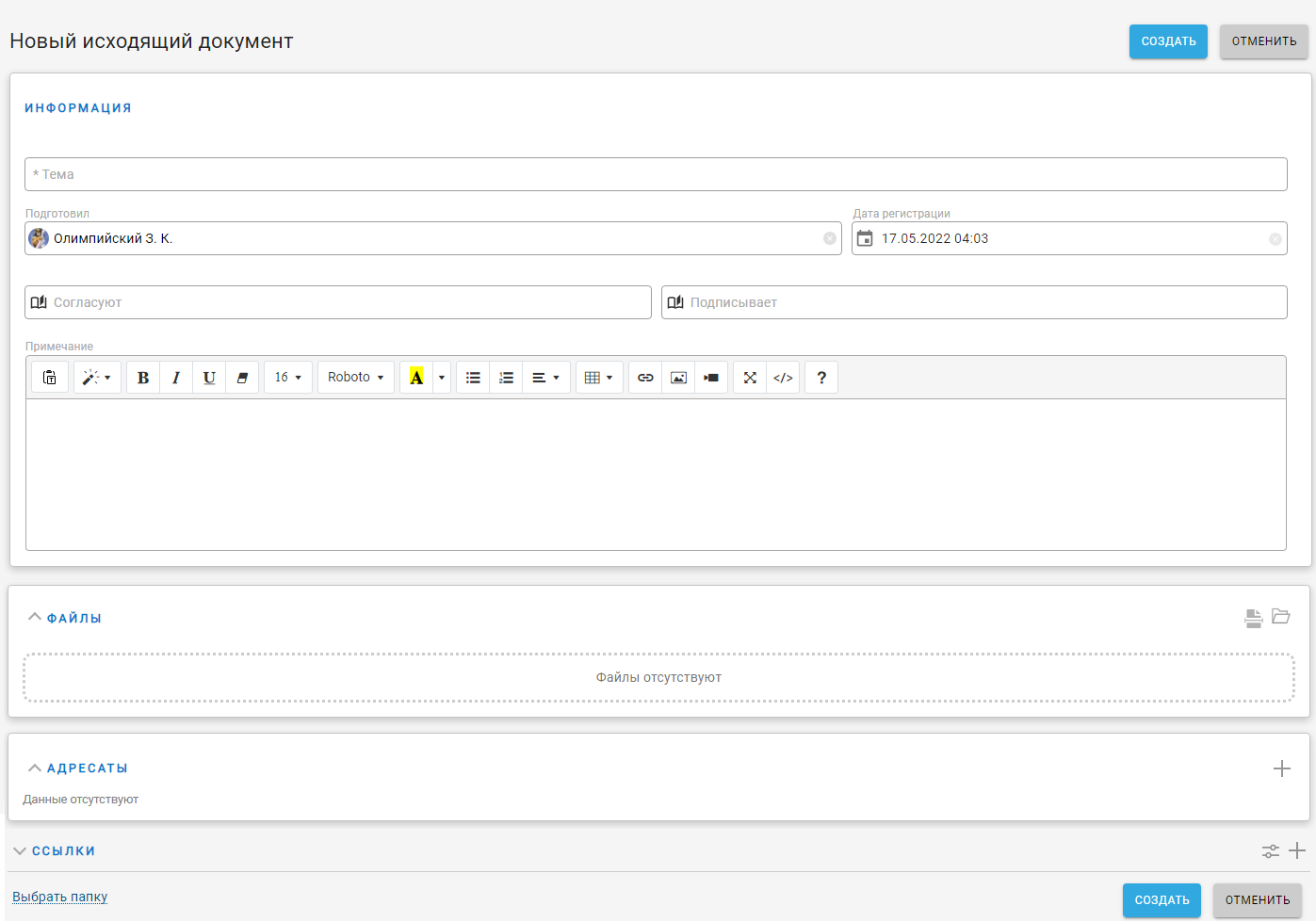Insert a video using the video icon
The image size is (1316, 922).
(x=711, y=378)
